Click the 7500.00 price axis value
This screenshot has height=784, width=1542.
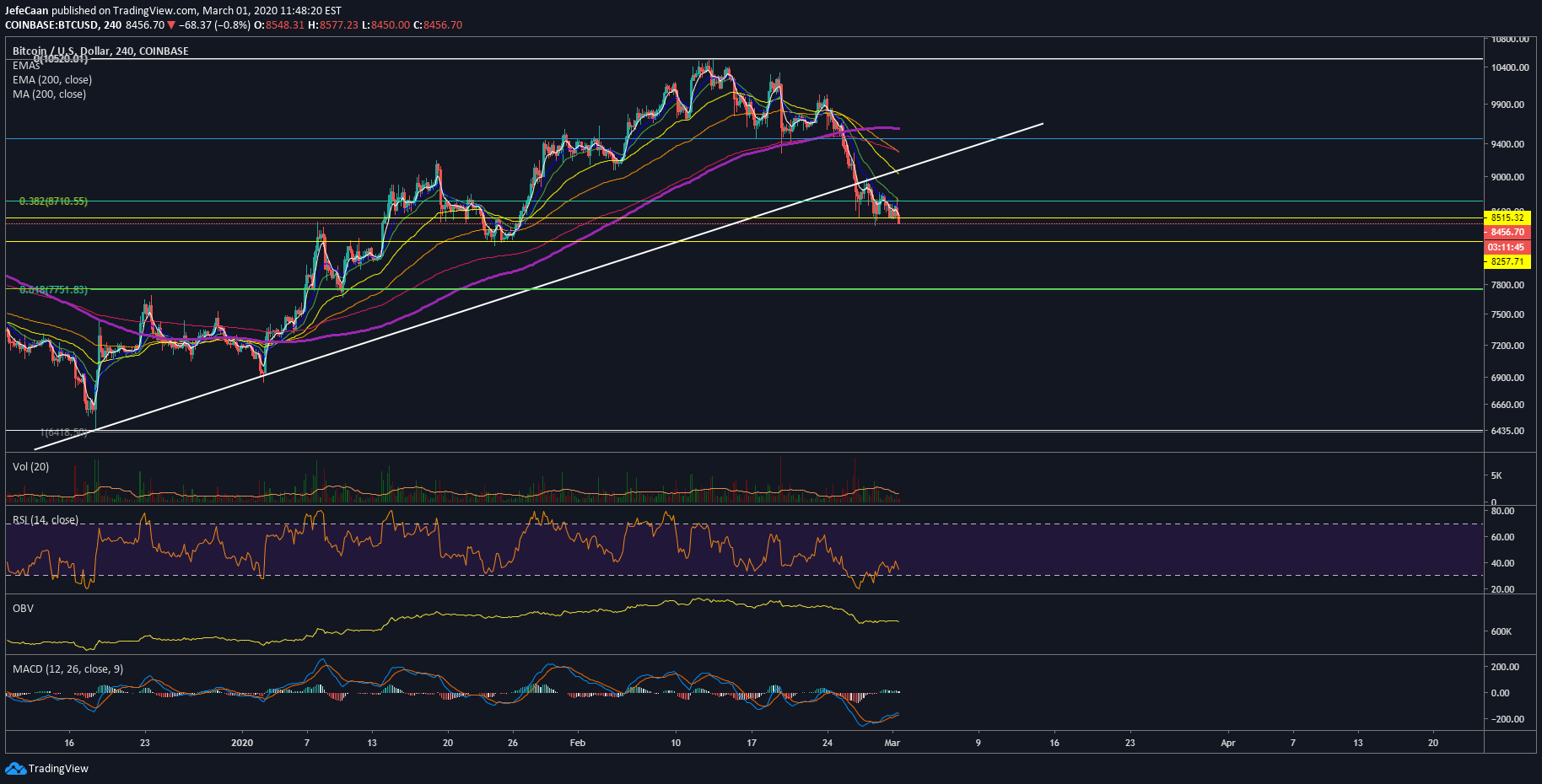[x=1508, y=314]
